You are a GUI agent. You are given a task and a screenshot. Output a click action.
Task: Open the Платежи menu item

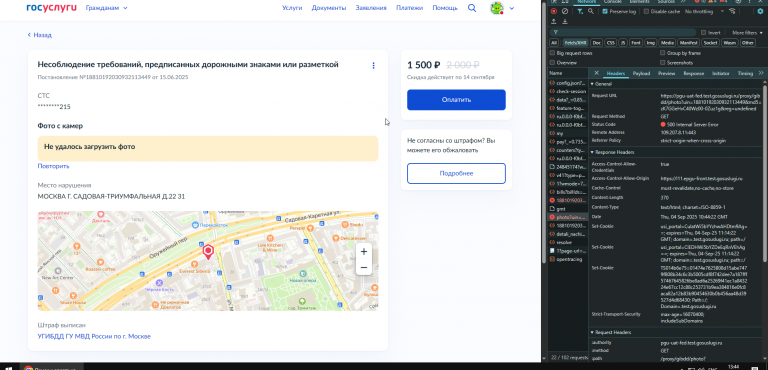[x=409, y=8]
